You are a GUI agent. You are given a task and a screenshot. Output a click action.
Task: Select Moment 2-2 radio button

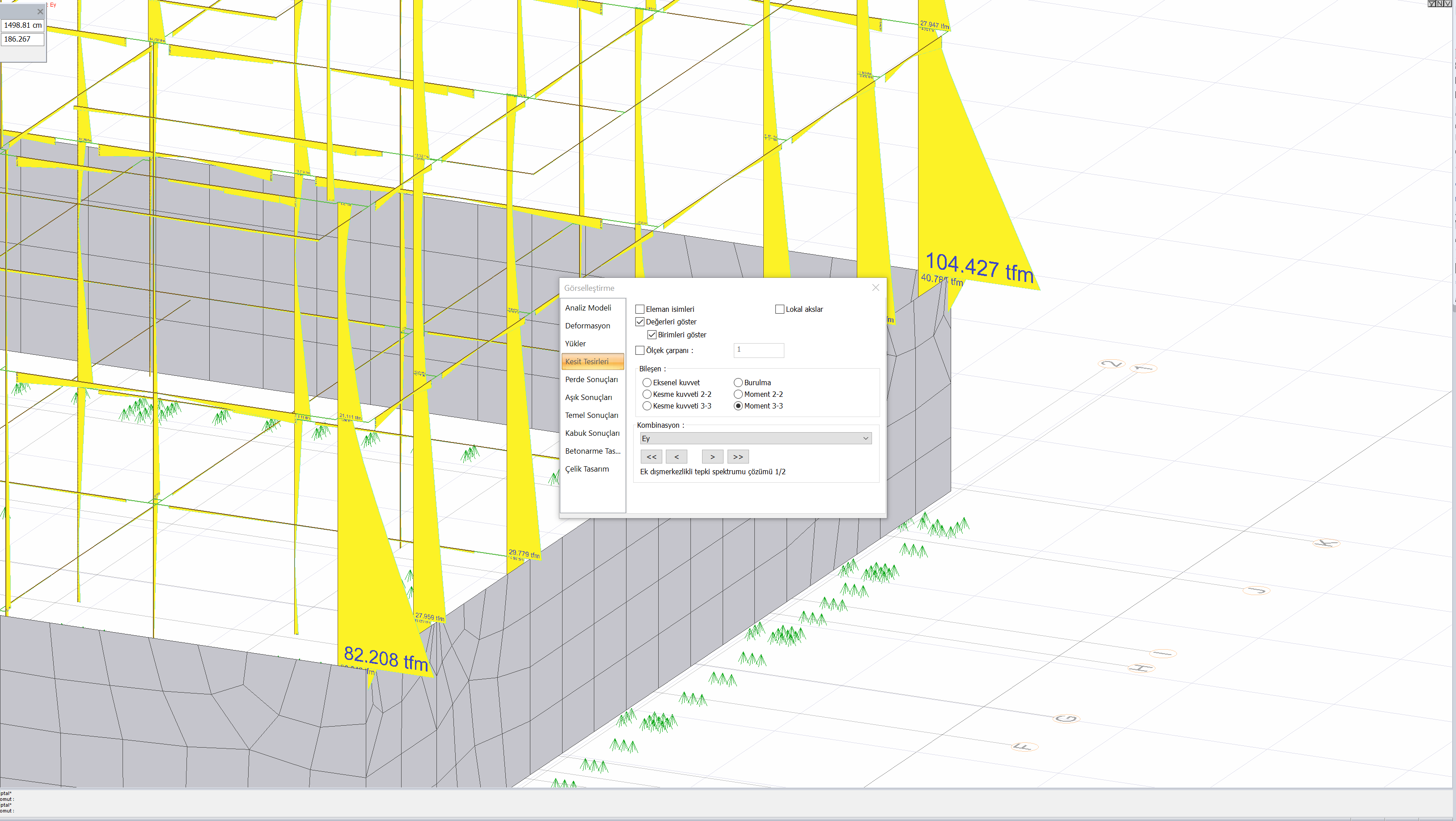737,394
